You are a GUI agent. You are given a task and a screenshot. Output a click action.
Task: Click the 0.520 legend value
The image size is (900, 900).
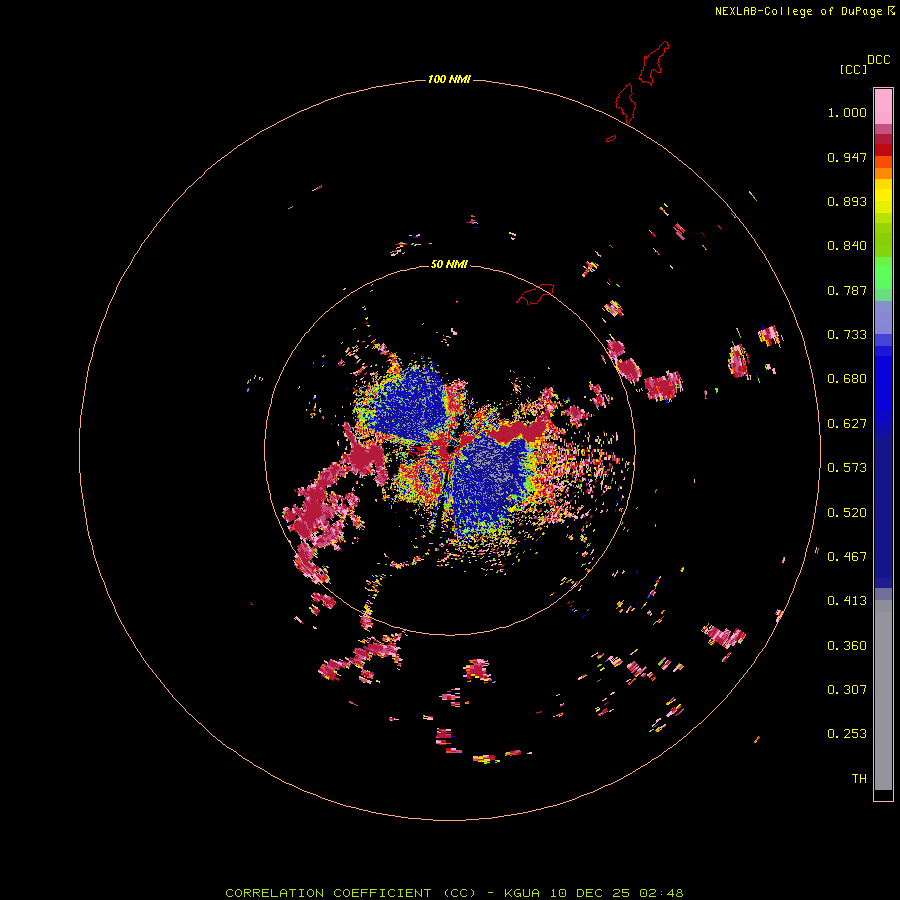[847, 513]
